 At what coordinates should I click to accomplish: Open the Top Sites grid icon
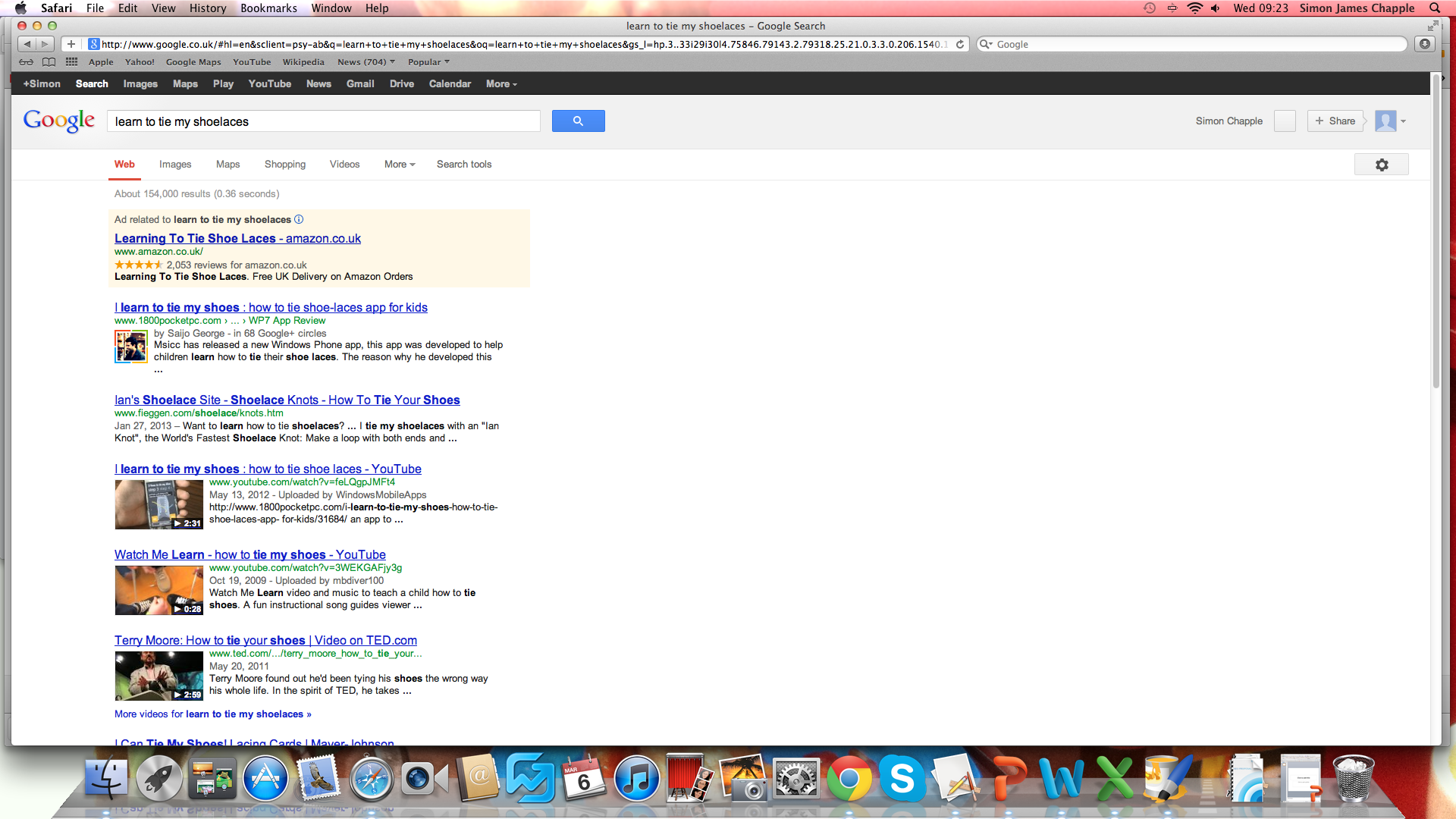[71, 62]
